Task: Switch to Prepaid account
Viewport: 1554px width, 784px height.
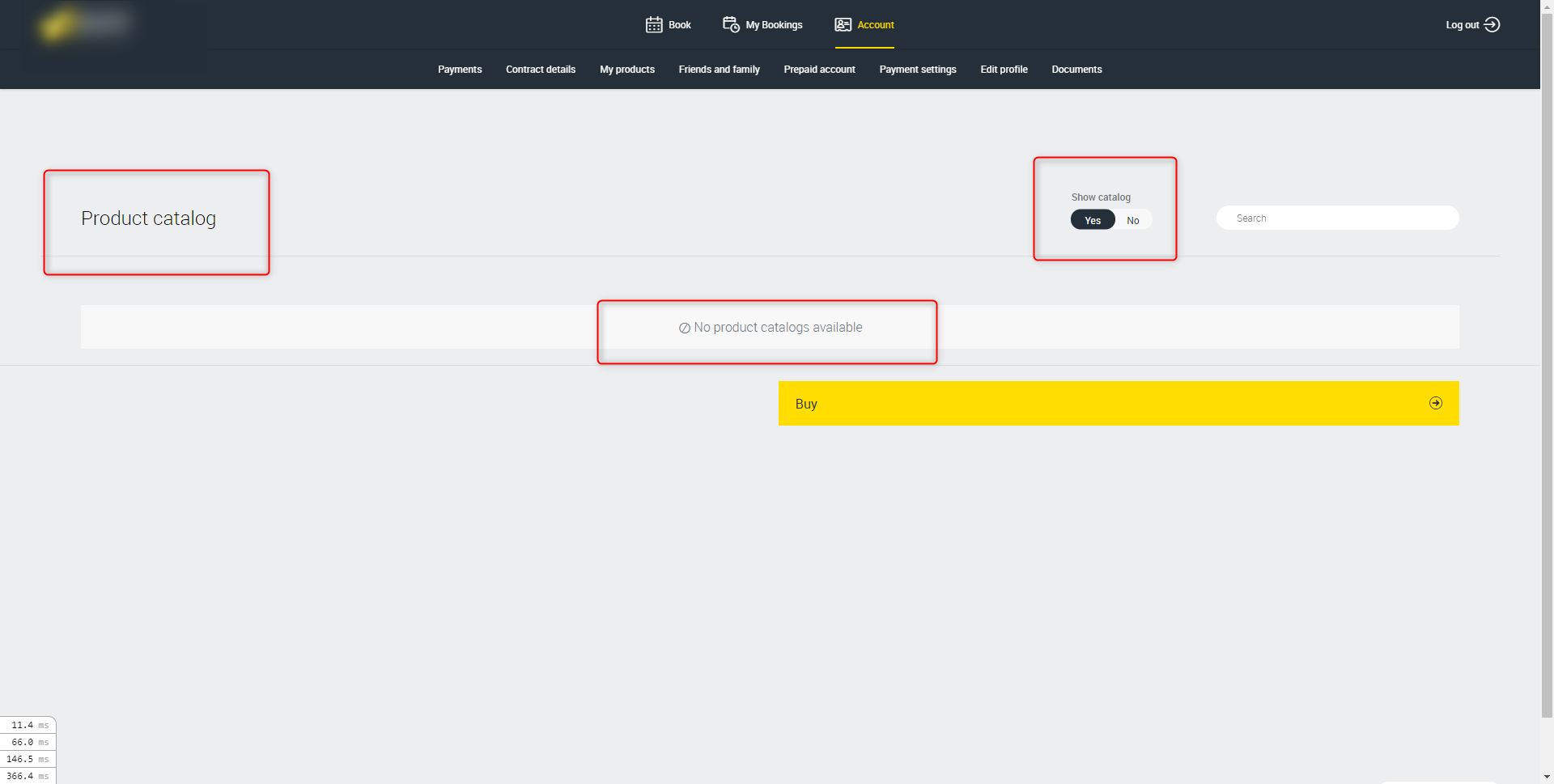Action: click(x=819, y=70)
